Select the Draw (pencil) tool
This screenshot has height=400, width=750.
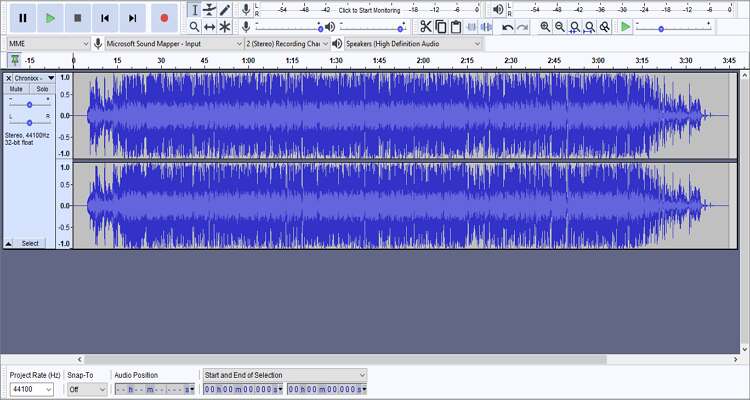[x=224, y=10]
